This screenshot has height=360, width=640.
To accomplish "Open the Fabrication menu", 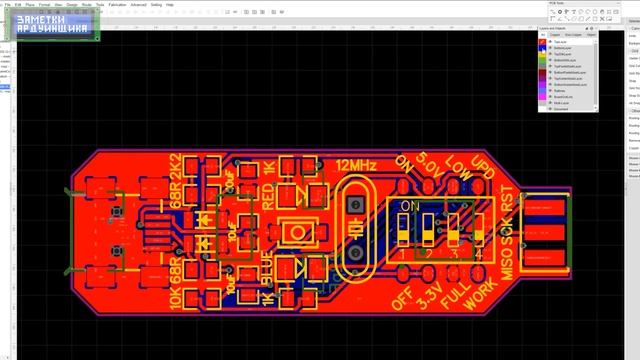I will pyautogui.click(x=117, y=5).
